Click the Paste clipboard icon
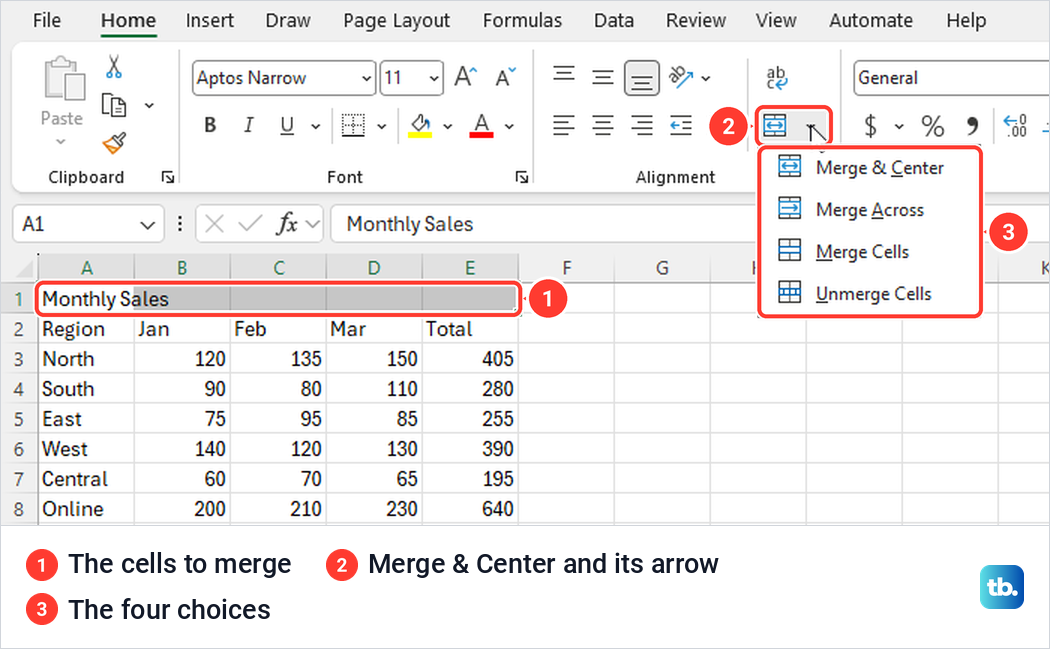The width and height of the screenshot is (1050, 649). tap(64, 78)
